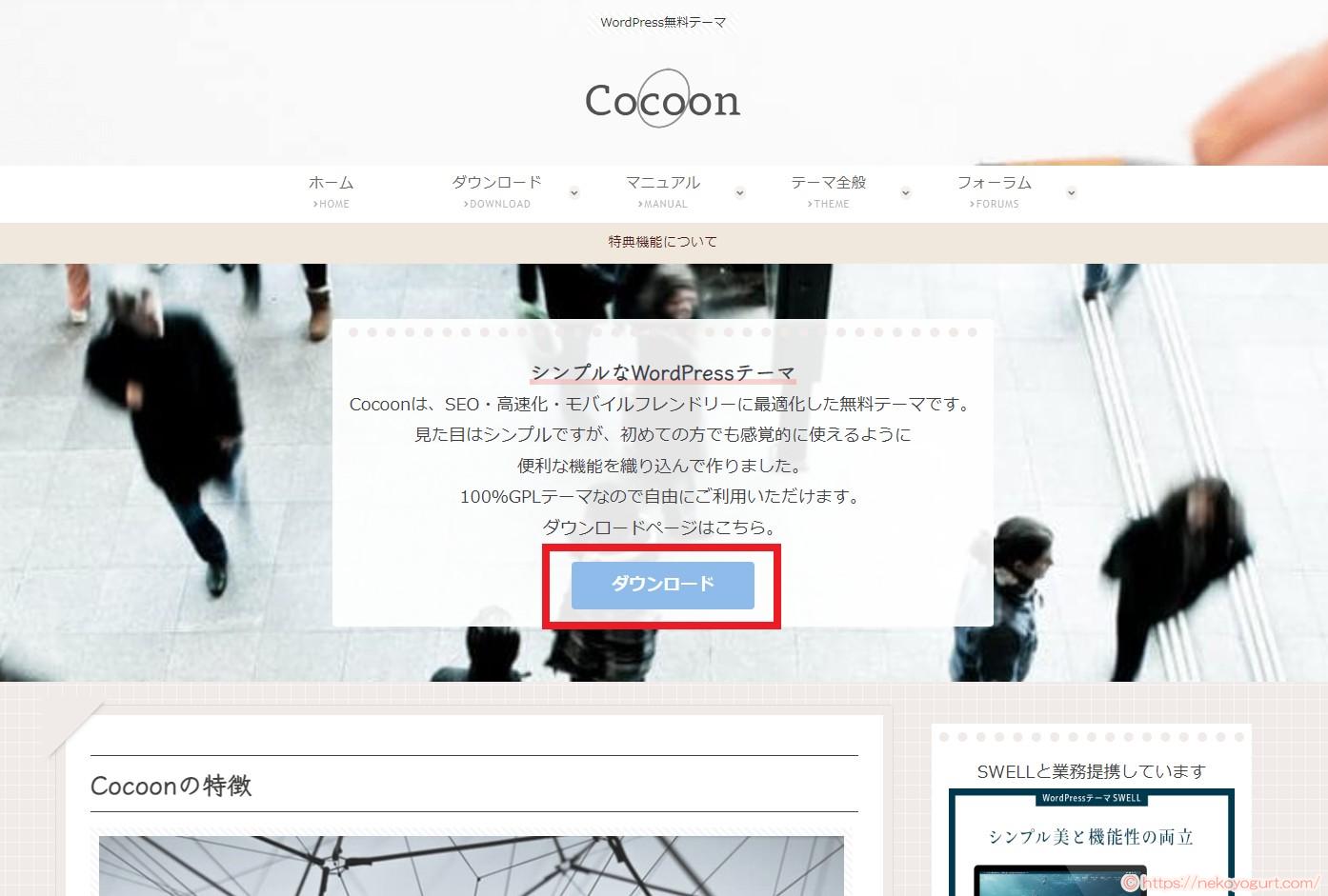This screenshot has width=1328, height=896.
Task: Navigate to テーマ全般 THEME section
Action: (829, 191)
